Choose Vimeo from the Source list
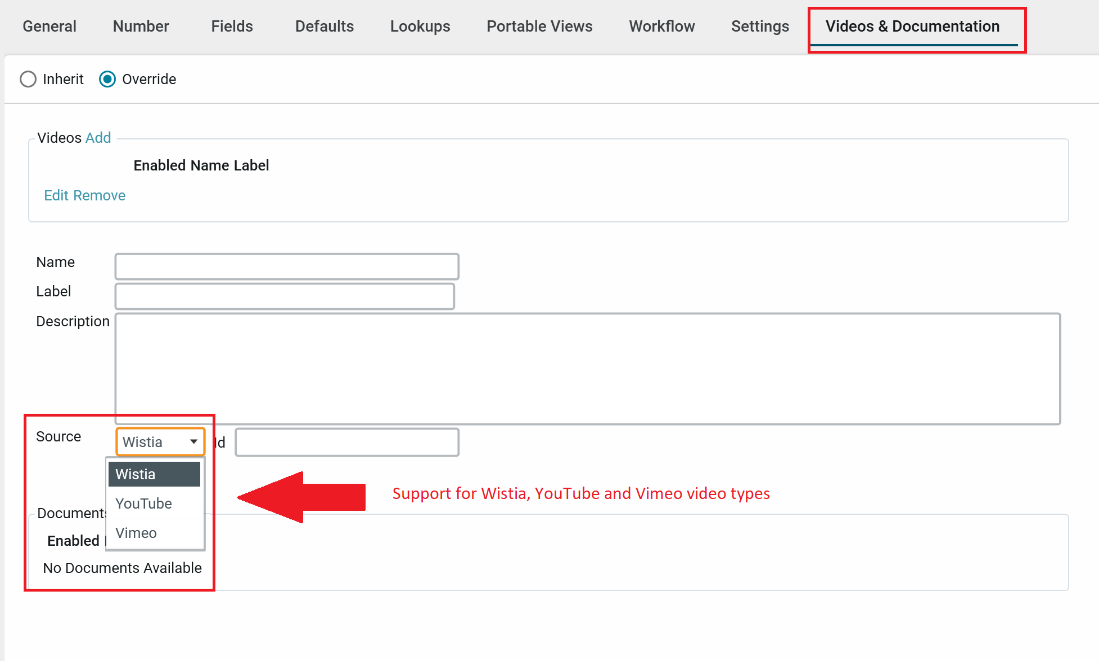The width and height of the screenshot is (1099, 661). point(136,533)
